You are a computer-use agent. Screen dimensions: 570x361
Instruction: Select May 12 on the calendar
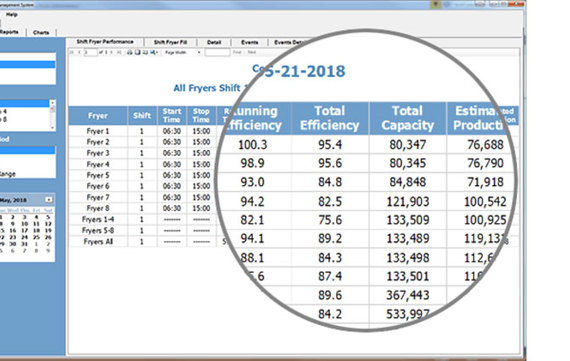48,224
